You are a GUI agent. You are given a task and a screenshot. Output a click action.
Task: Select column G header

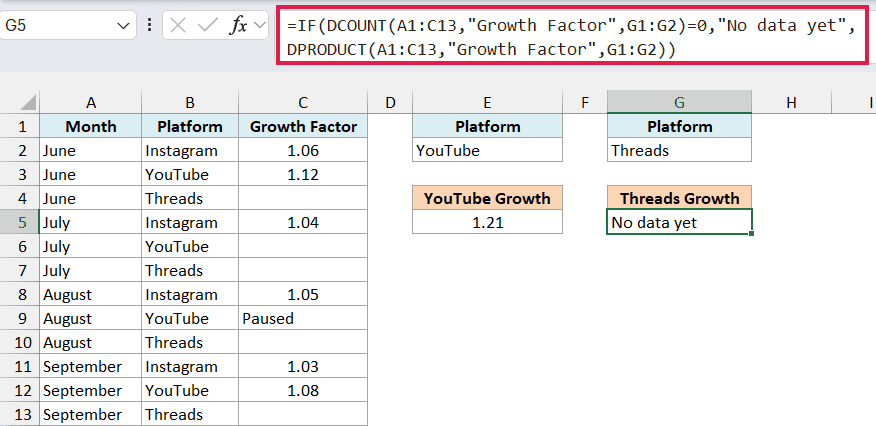(679, 102)
